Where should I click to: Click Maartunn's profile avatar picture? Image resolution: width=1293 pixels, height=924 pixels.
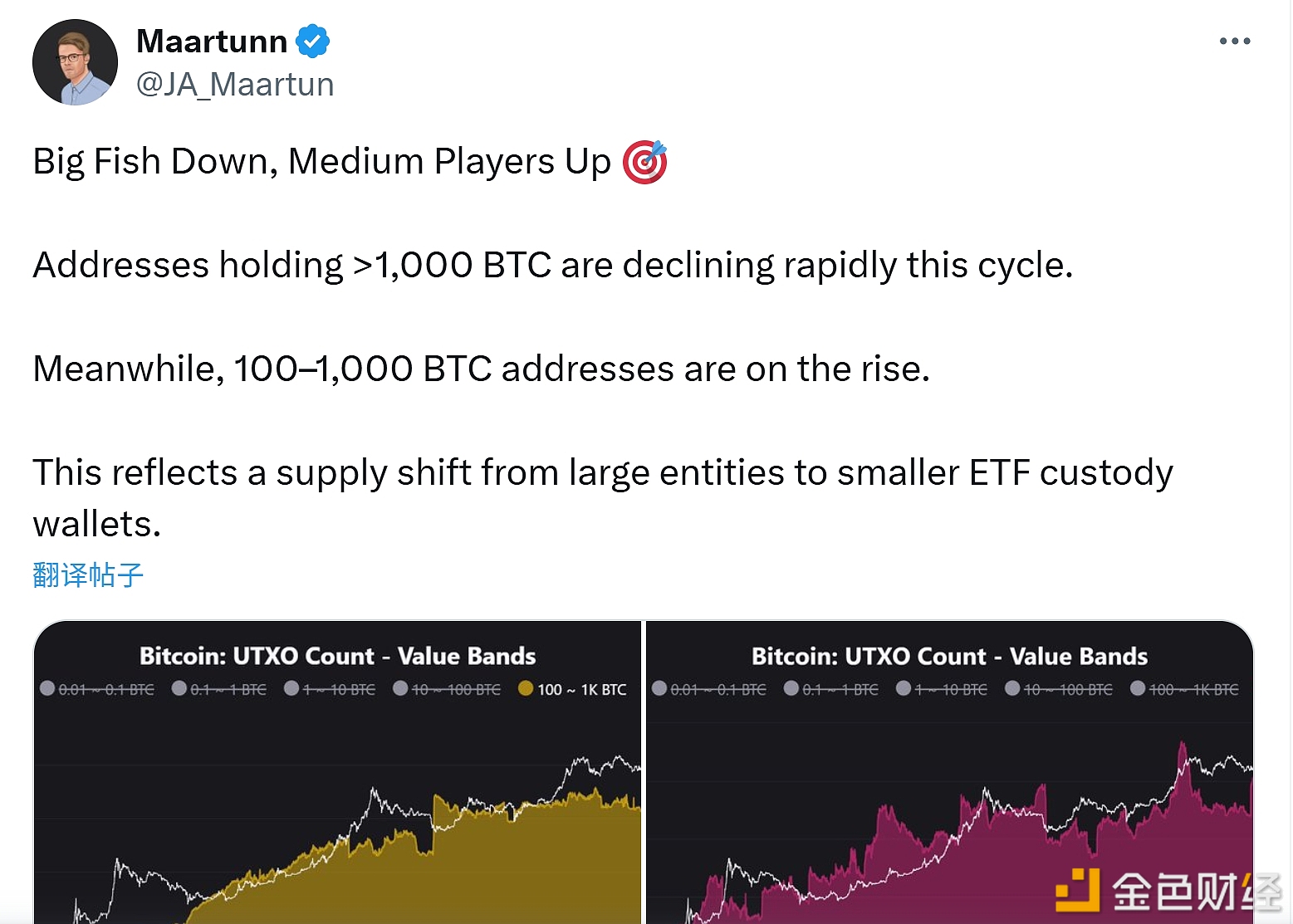click(75, 62)
